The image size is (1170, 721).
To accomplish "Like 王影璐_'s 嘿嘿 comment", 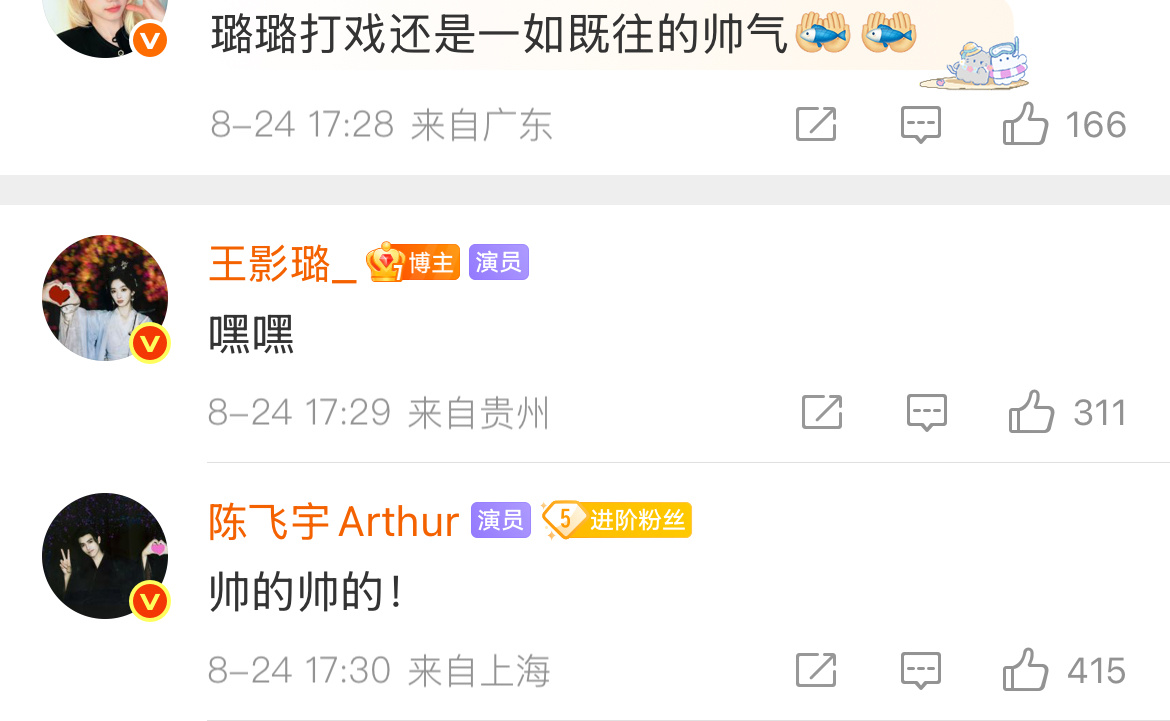I will [1031, 412].
